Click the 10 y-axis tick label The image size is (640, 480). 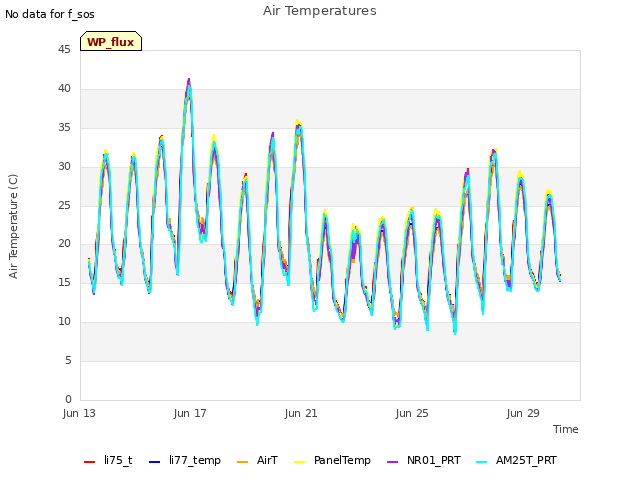pyautogui.click(x=64, y=321)
